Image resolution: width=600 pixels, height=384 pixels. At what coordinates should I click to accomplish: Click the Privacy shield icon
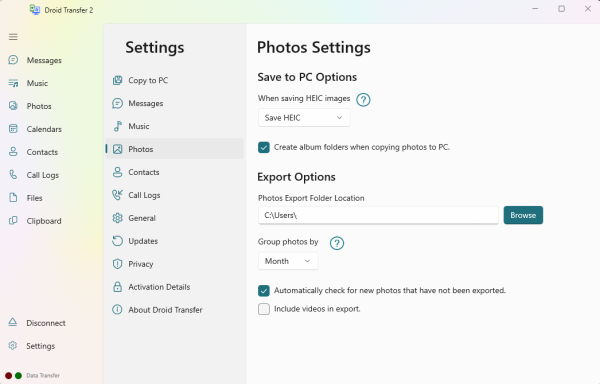(x=117, y=264)
